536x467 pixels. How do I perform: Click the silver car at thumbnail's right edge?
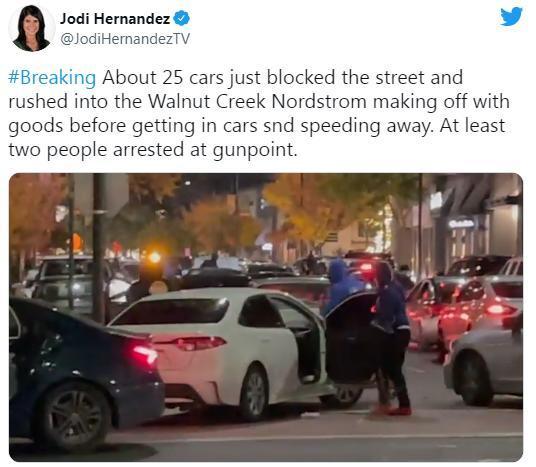coord(483,365)
